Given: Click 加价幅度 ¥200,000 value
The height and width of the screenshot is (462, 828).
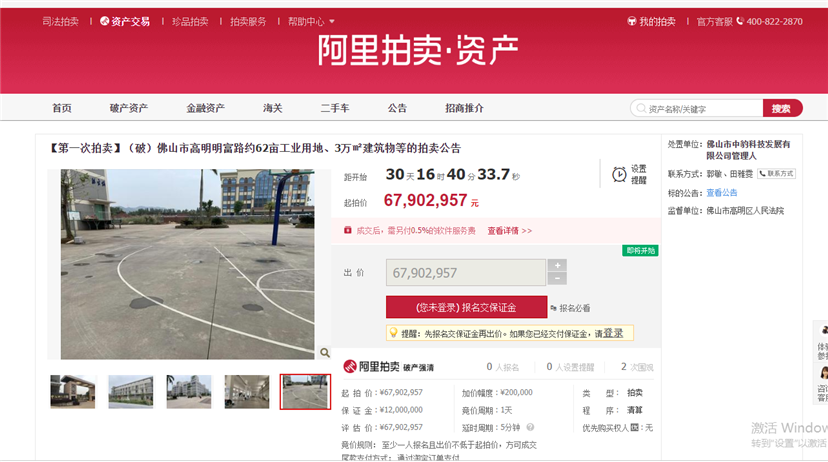Looking at the screenshot, I should click(516, 393).
